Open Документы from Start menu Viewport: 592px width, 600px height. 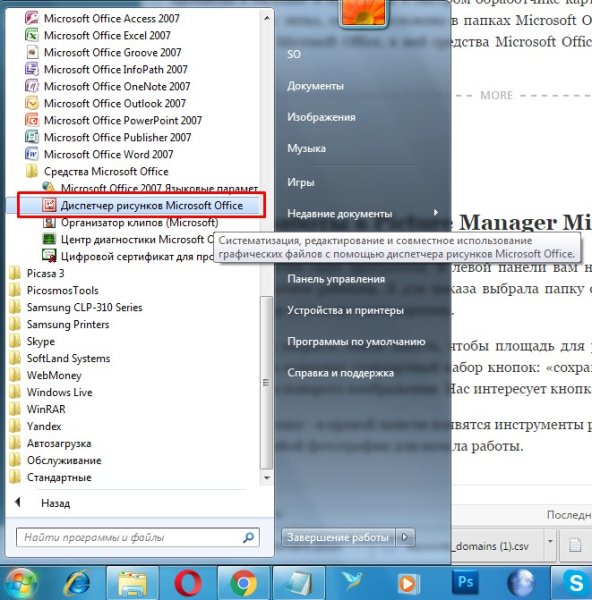coord(315,86)
